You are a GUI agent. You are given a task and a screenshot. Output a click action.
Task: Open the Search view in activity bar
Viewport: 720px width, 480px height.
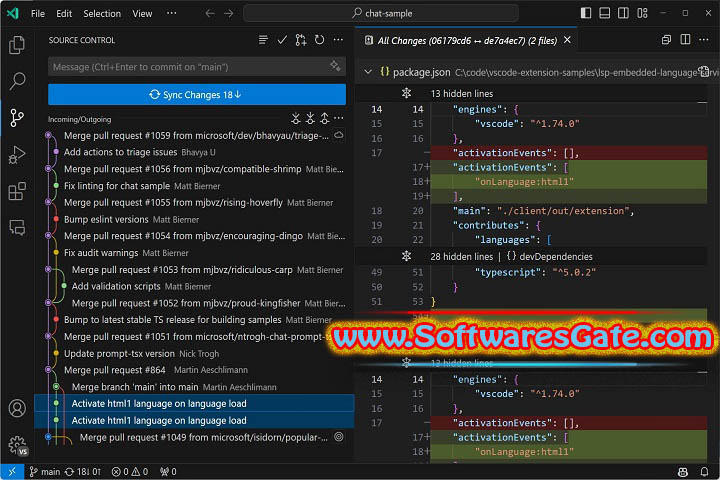point(17,81)
